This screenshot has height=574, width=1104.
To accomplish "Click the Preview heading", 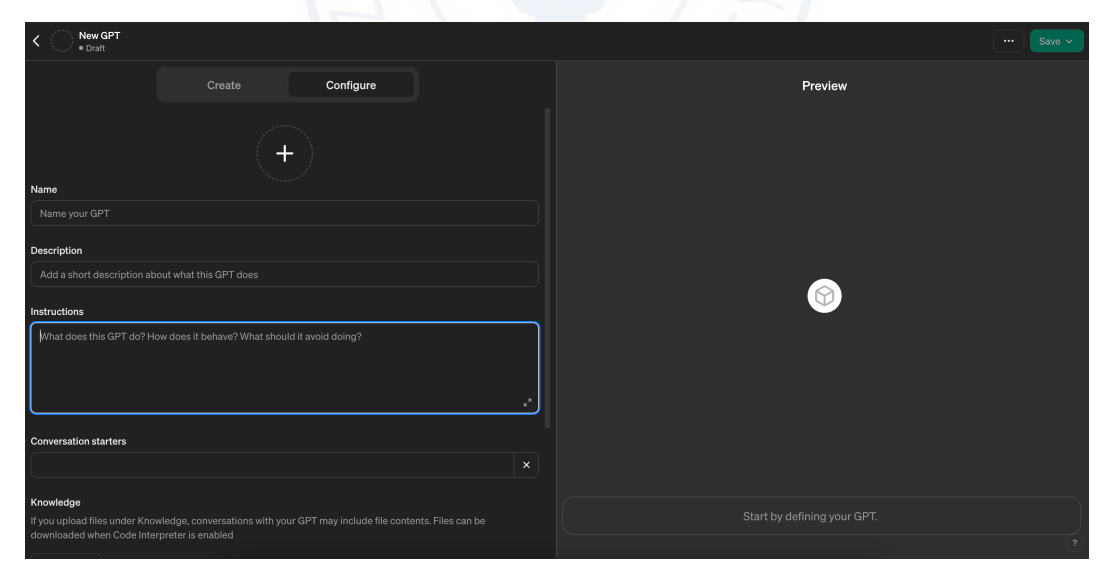I will [824, 86].
